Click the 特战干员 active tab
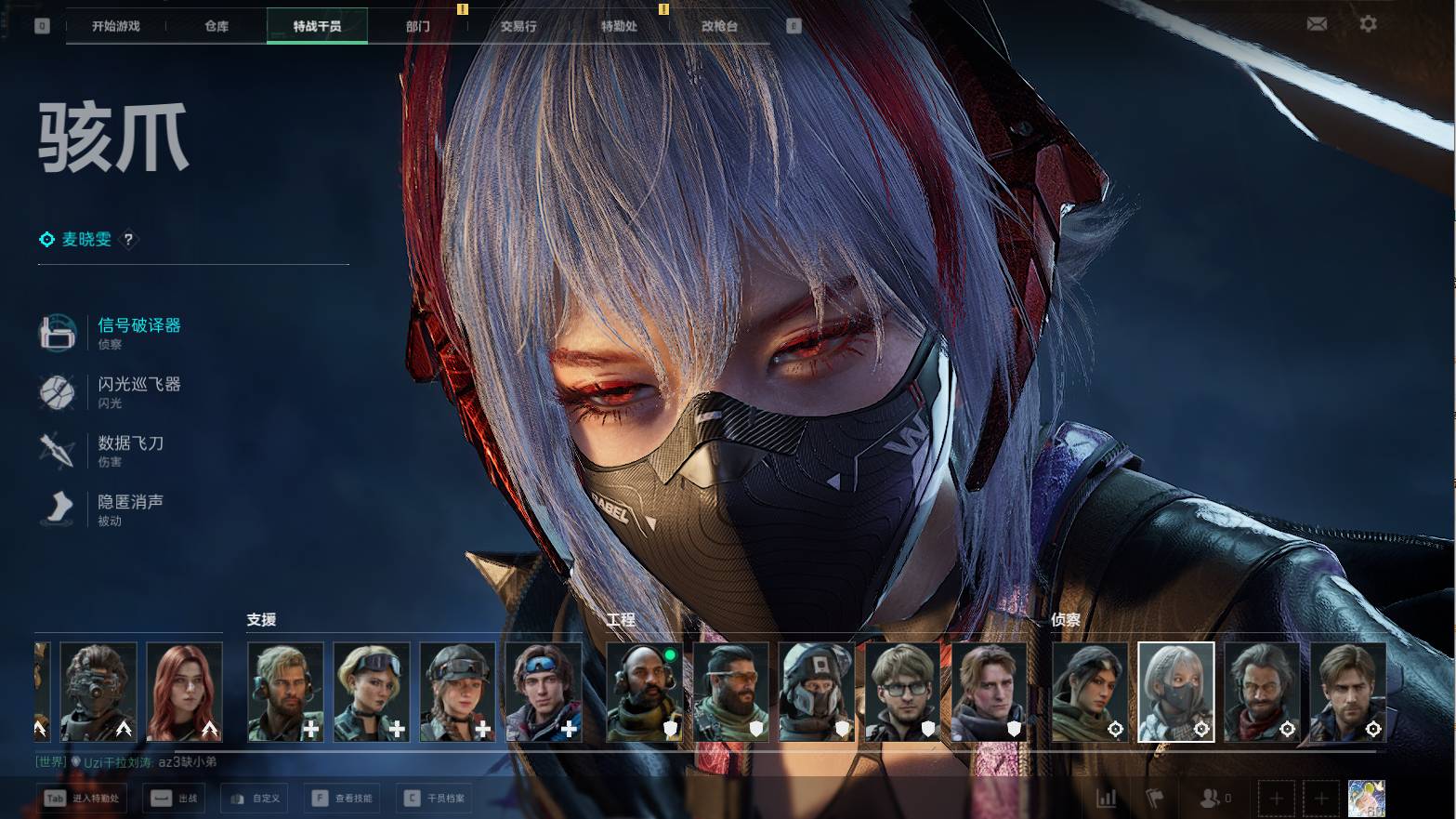This screenshot has width=1456, height=819. click(x=317, y=26)
